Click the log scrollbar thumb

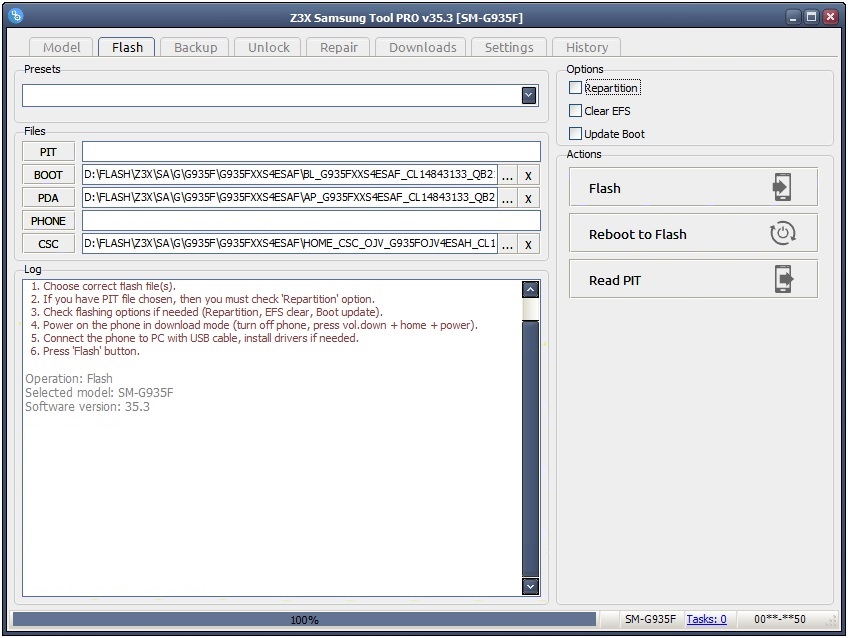pos(531,448)
